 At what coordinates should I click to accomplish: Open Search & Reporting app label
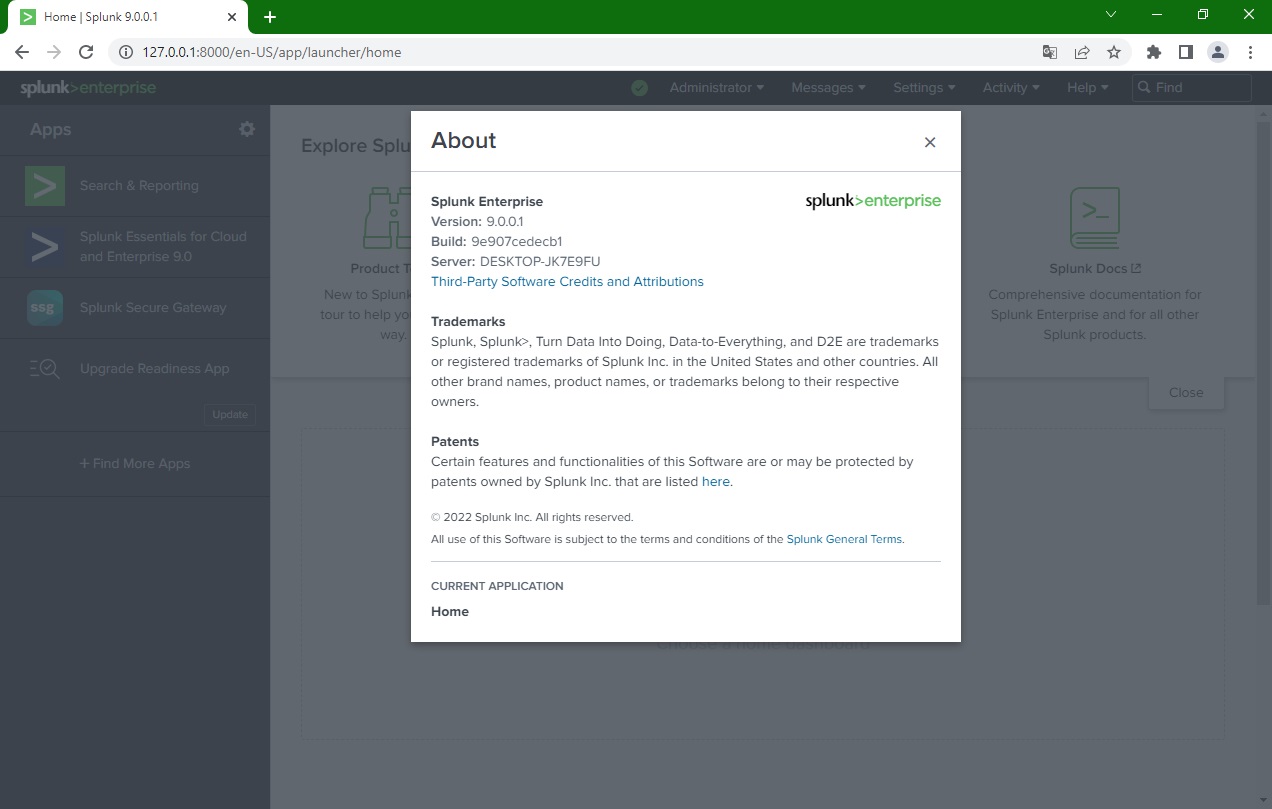click(139, 185)
